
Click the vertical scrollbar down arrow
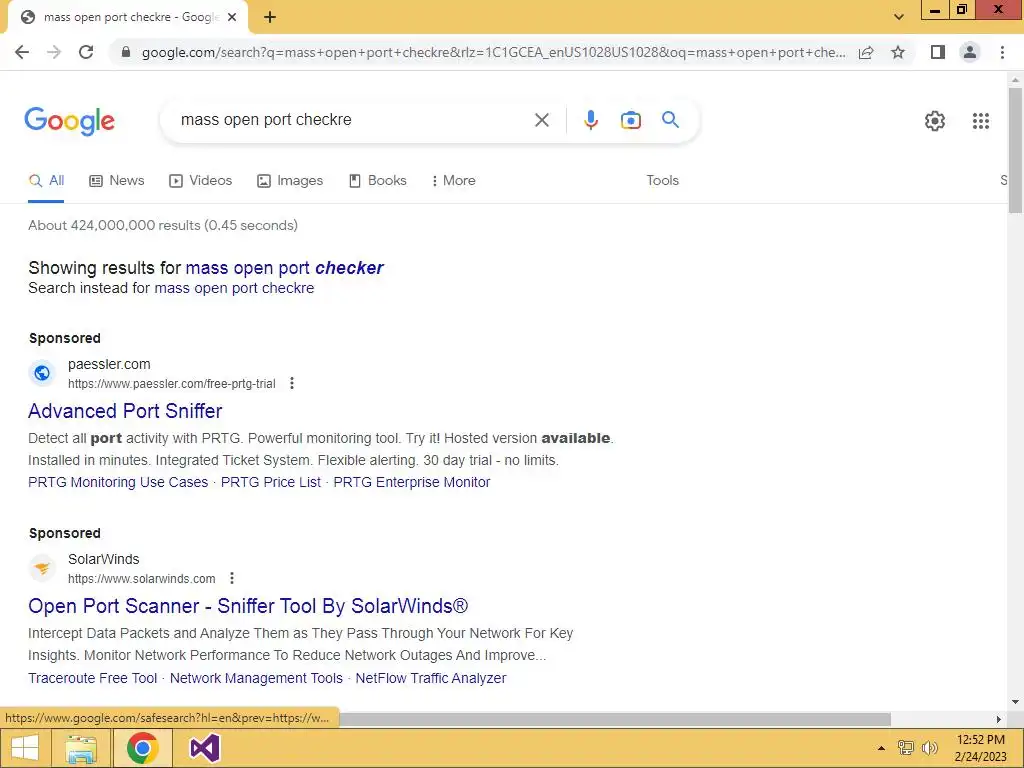[1015, 702]
